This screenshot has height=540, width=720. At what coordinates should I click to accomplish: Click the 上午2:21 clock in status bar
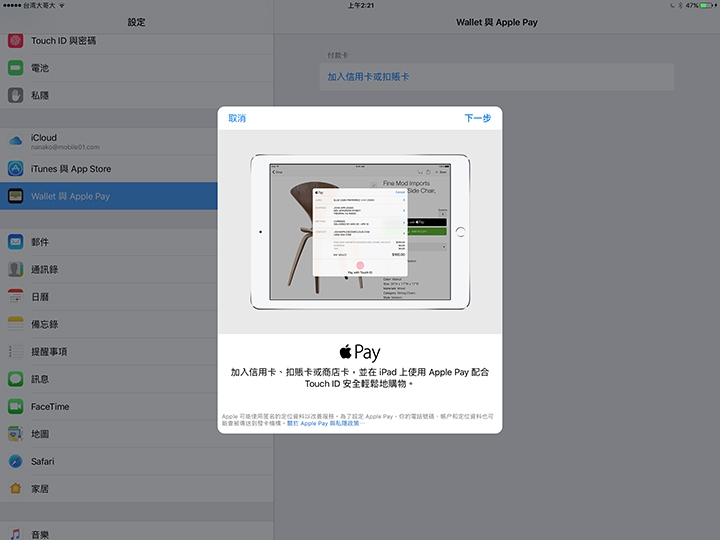pyautogui.click(x=360, y=6)
